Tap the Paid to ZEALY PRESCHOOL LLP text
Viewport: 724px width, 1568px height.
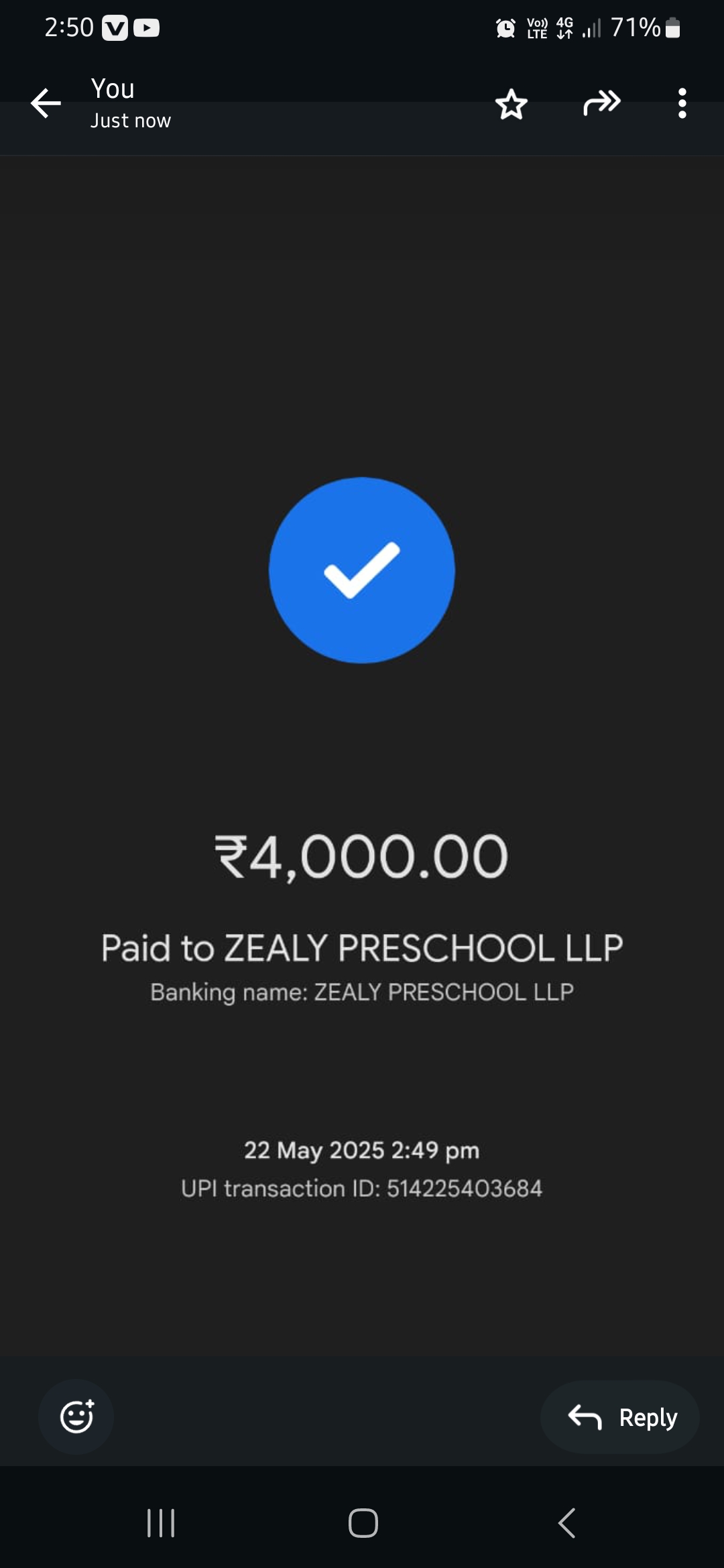(x=362, y=948)
